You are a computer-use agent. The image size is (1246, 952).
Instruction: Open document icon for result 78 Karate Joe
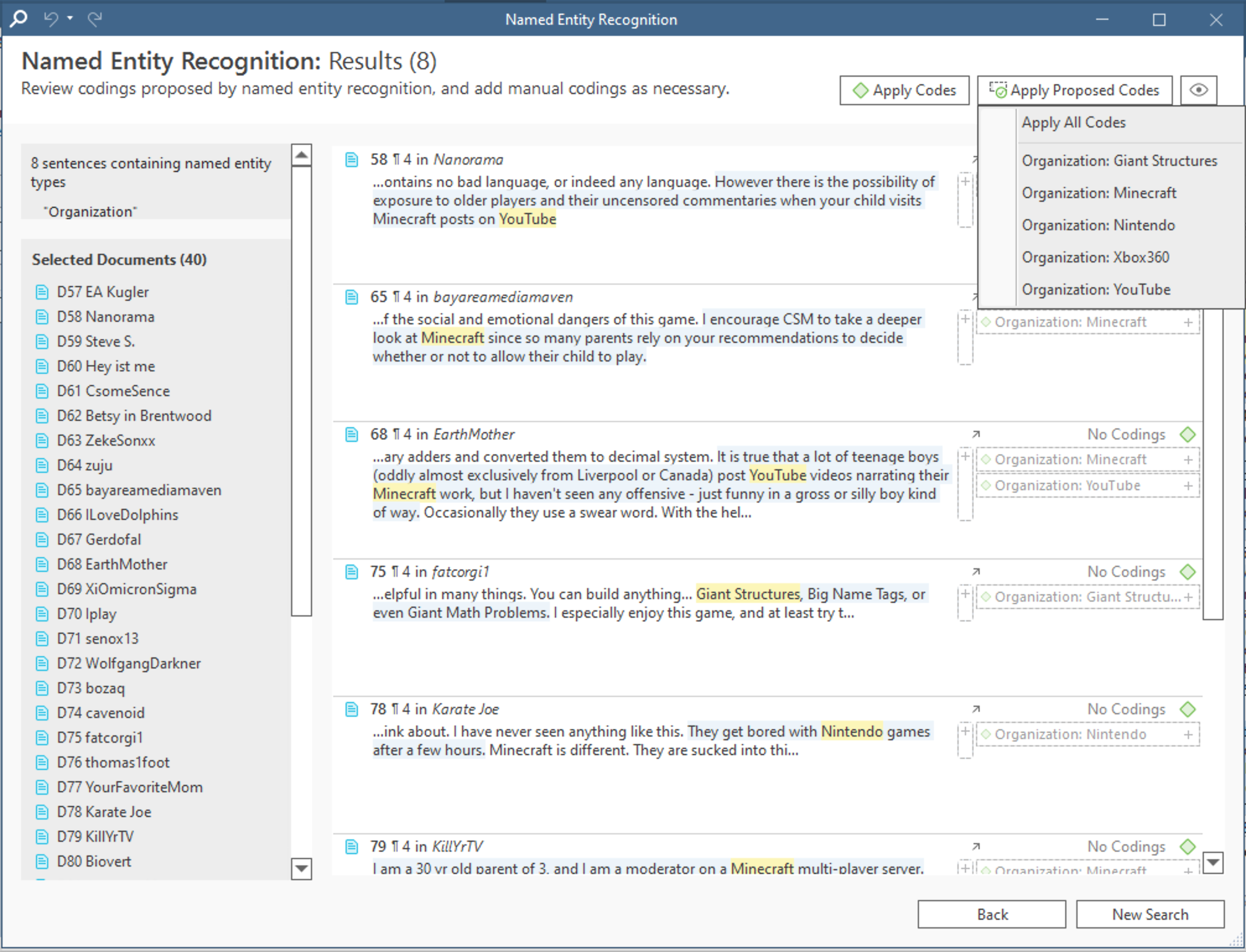351,709
